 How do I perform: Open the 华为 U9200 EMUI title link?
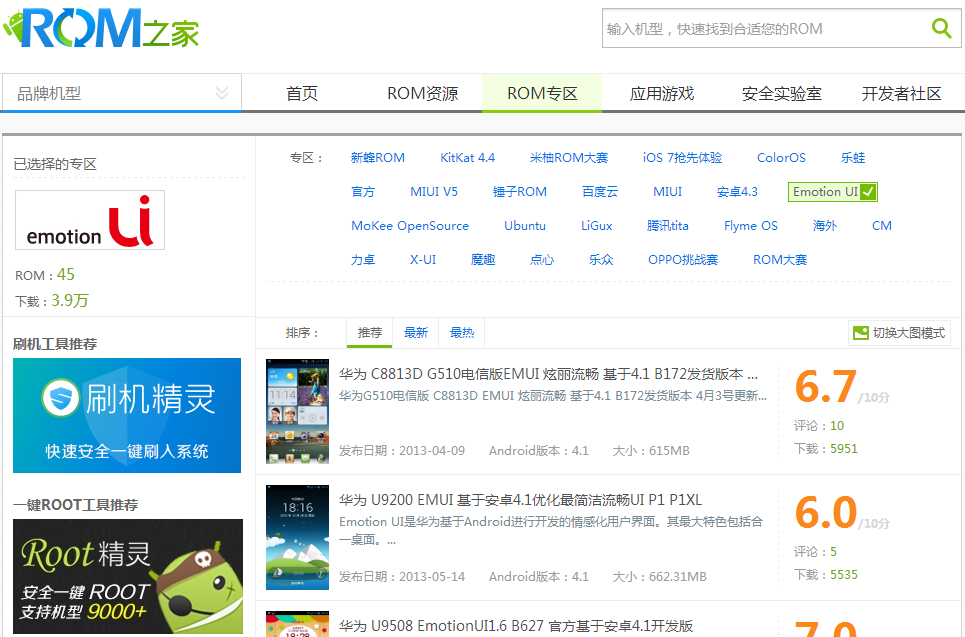(x=520, y=500)
